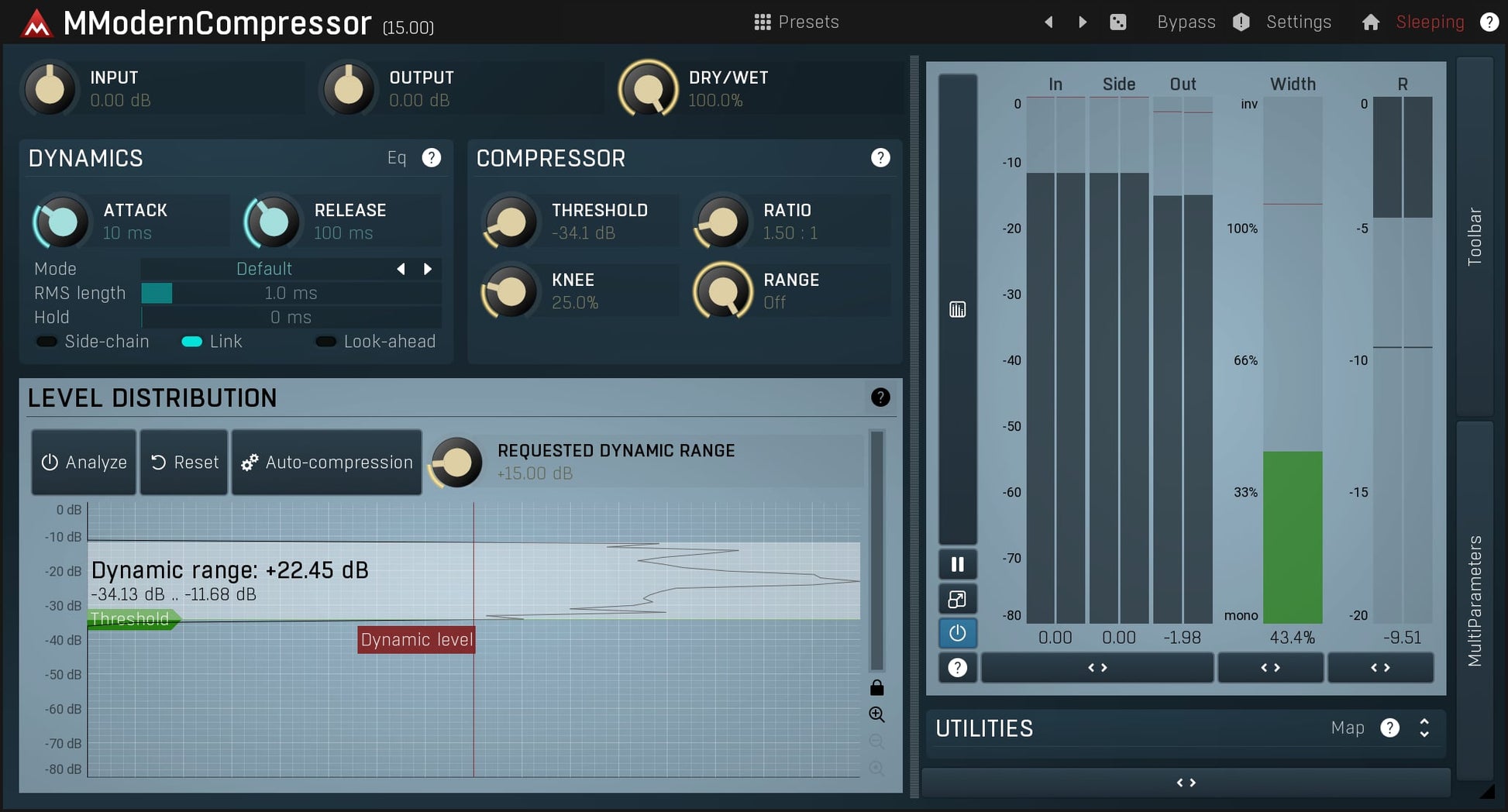
Task: Pause the metering with the pause icon
Action: 958,564
